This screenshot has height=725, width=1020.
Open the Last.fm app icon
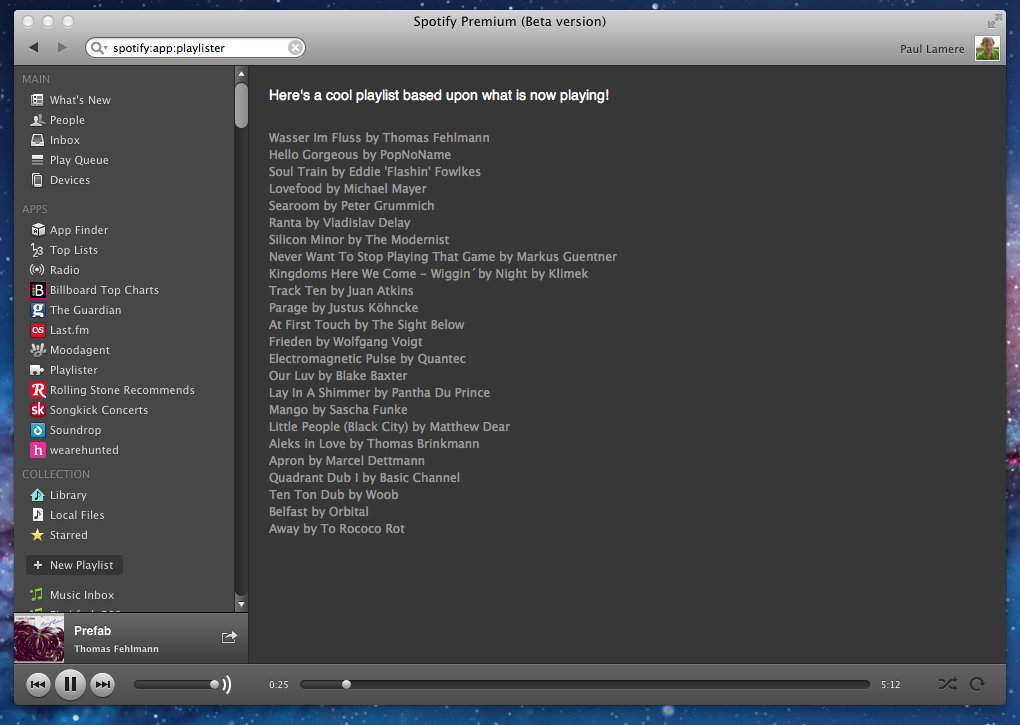pyautogui.click(x=38, y=330)
